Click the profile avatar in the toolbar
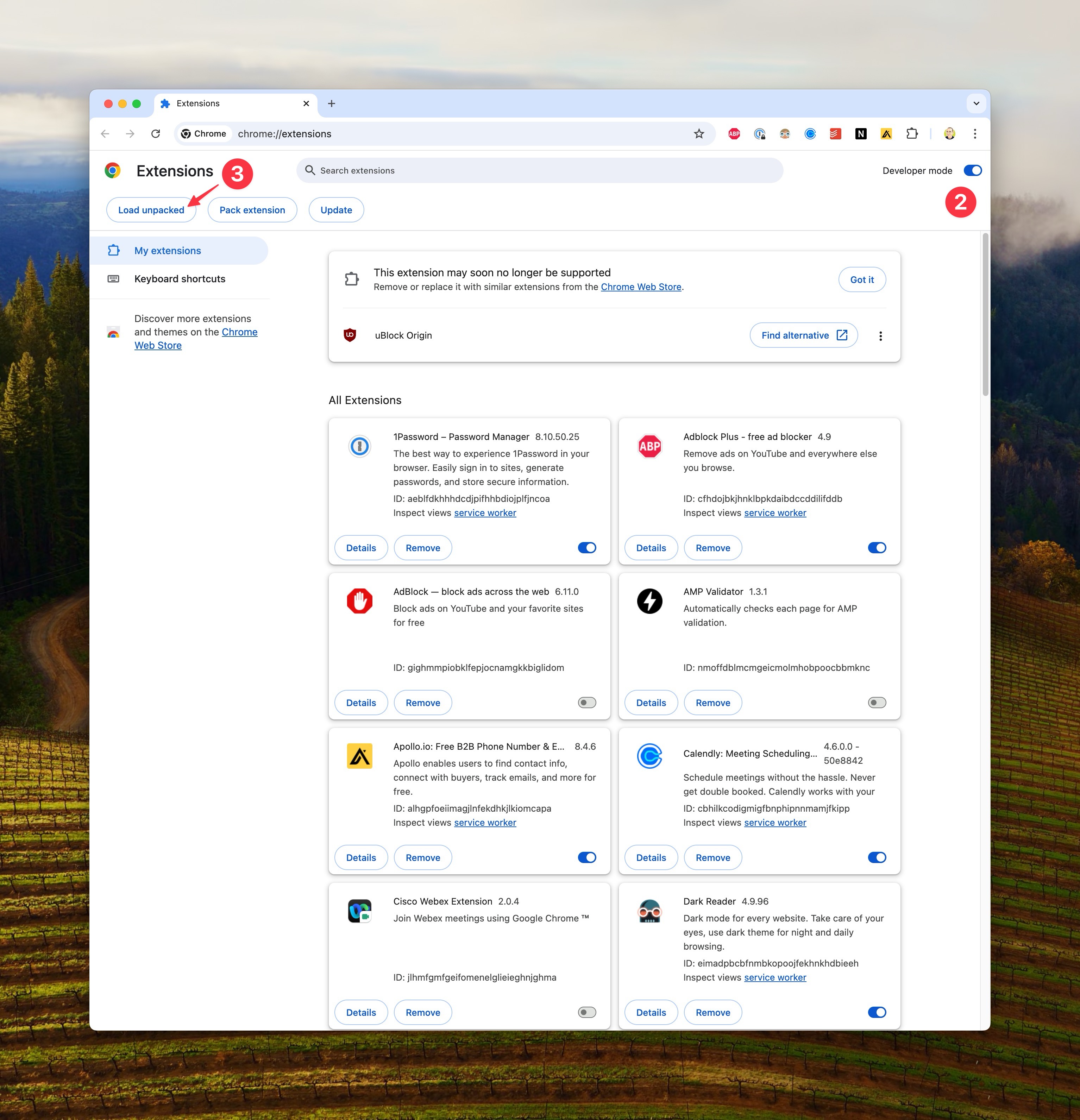The height and width of the screenshot is (1120, 1080). point(949,134)
